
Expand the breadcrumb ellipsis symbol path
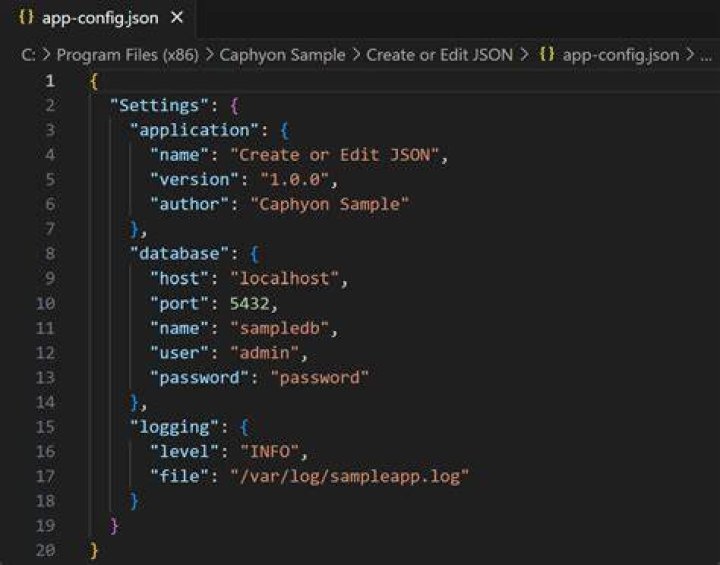(x=706, y=56)
